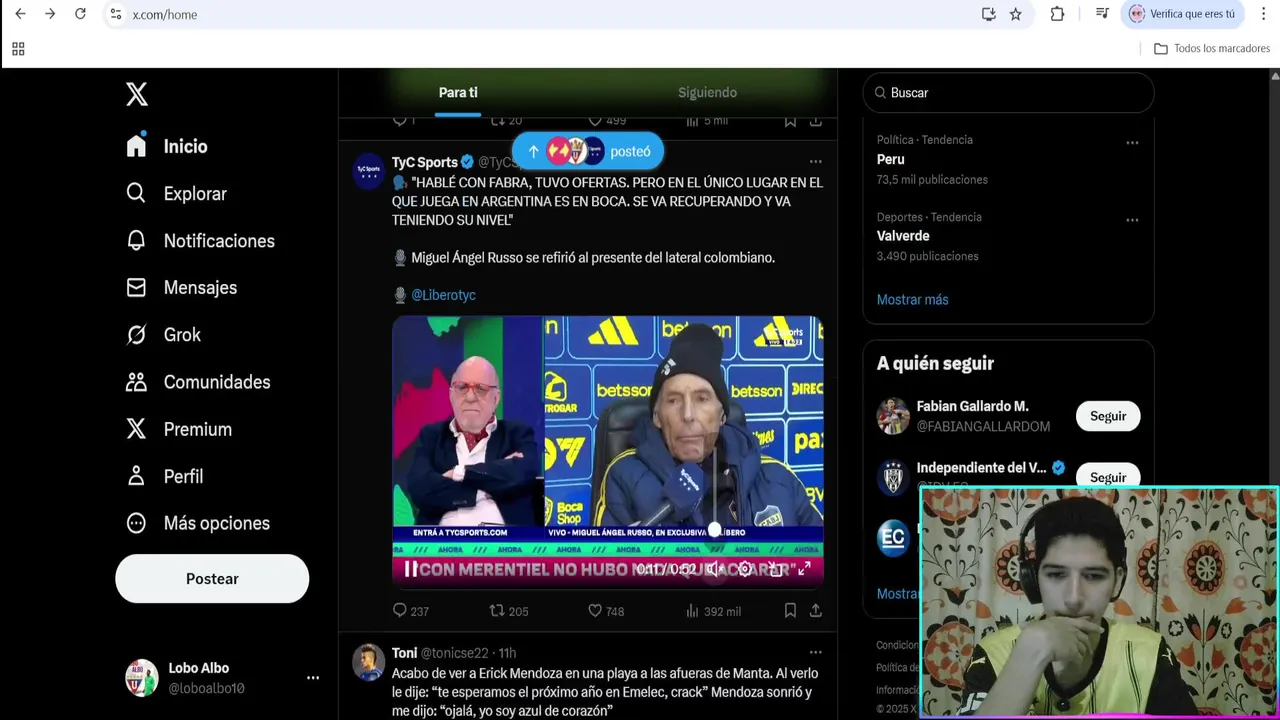This screenshot has height=720, width=1280.
Task: Open Comunidades in the sidebar
Action: 198,382
